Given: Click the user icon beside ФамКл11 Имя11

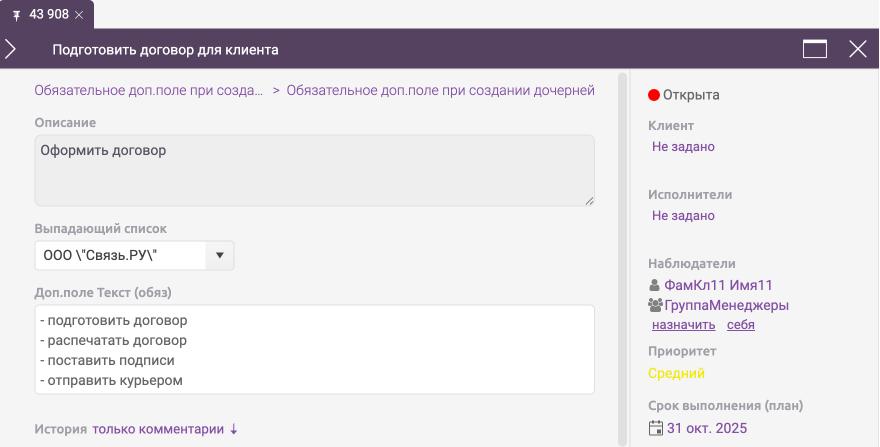Looking at the screenshot, I should [x=655, y=286].
